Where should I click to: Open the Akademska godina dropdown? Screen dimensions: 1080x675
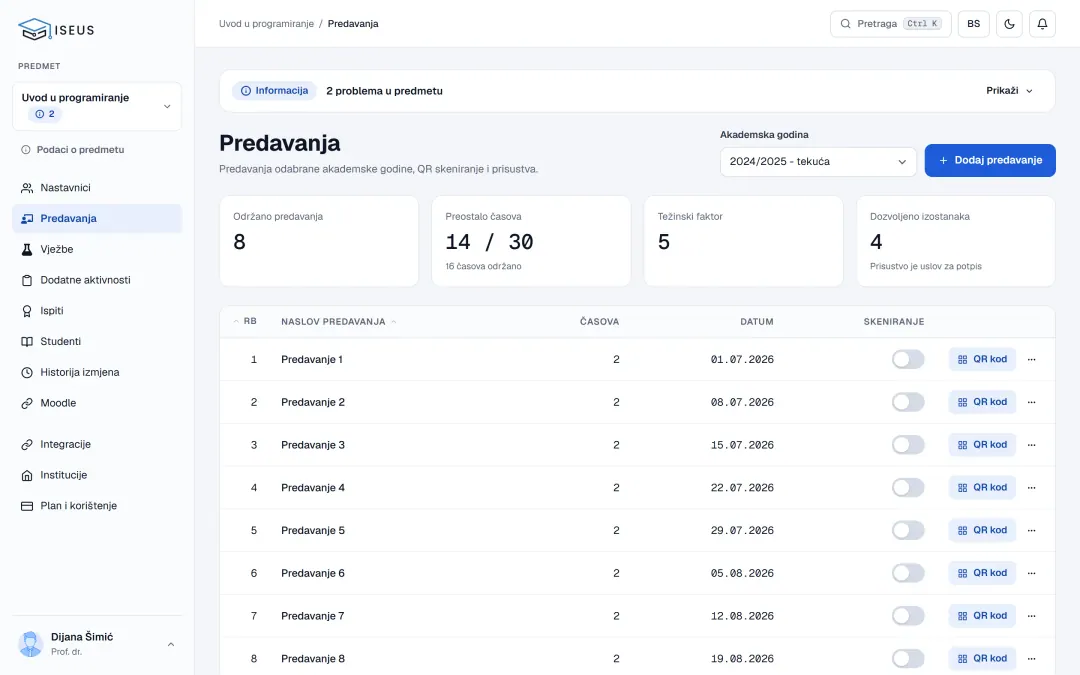(x=818, y=162)
